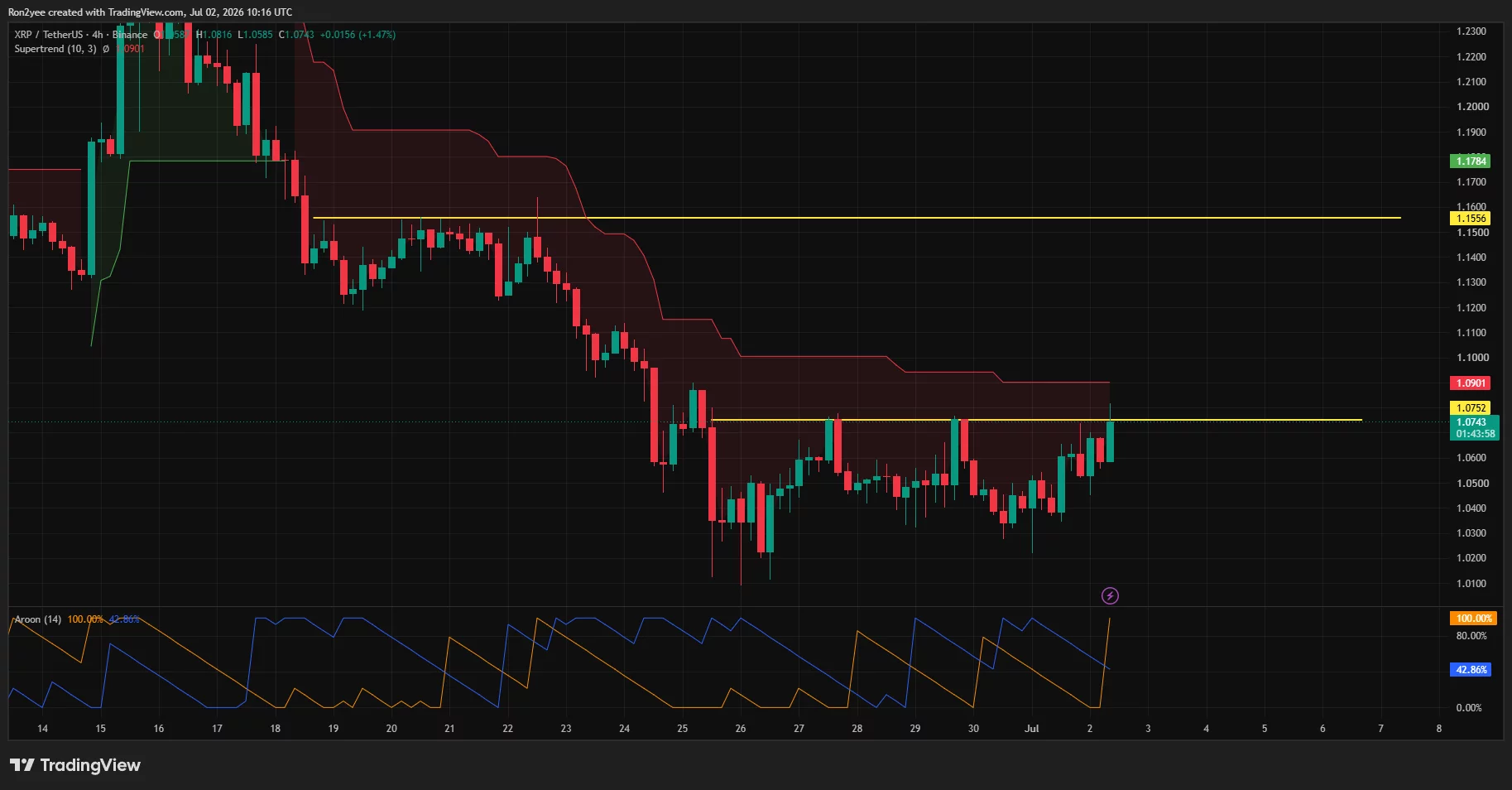Viewport: 1512px width, 790px height.
Task: Click date 8 on the time axis
Action: pyautogui.click(x=1438, y=729)
